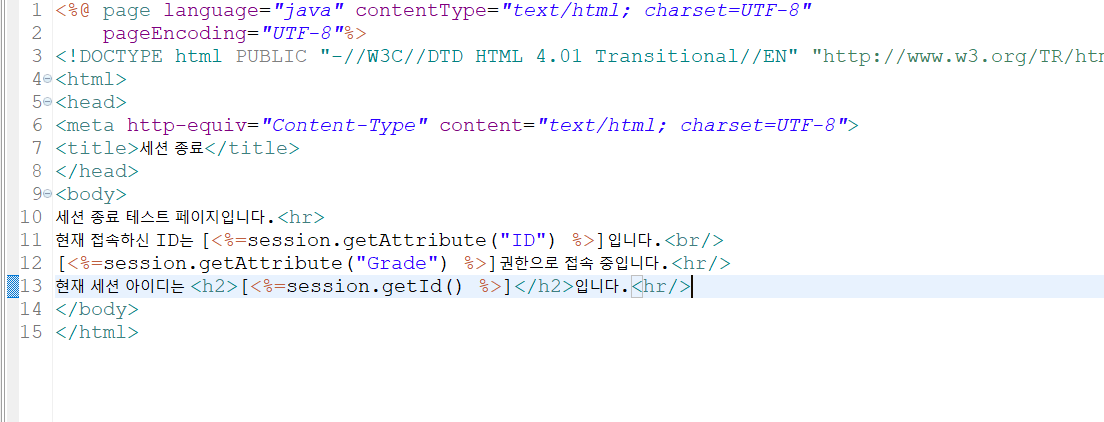
Task: Click the <br/> tag on line 11
Action: point(694,240)
